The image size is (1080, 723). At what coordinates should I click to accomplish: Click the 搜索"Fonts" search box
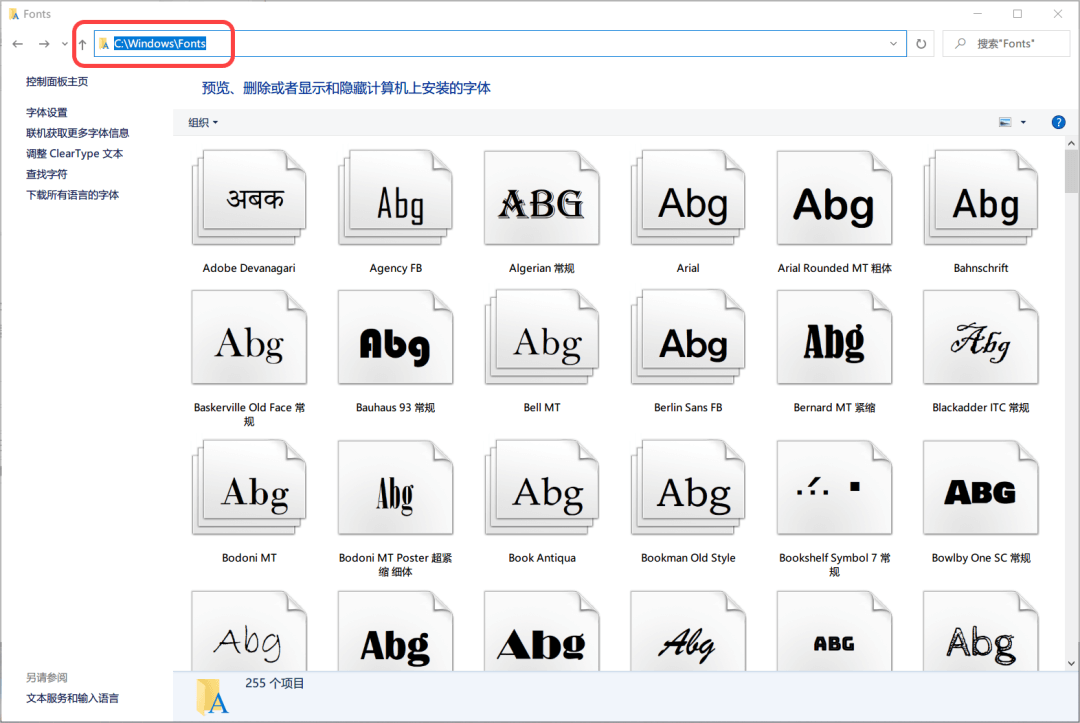(1006, 43)
